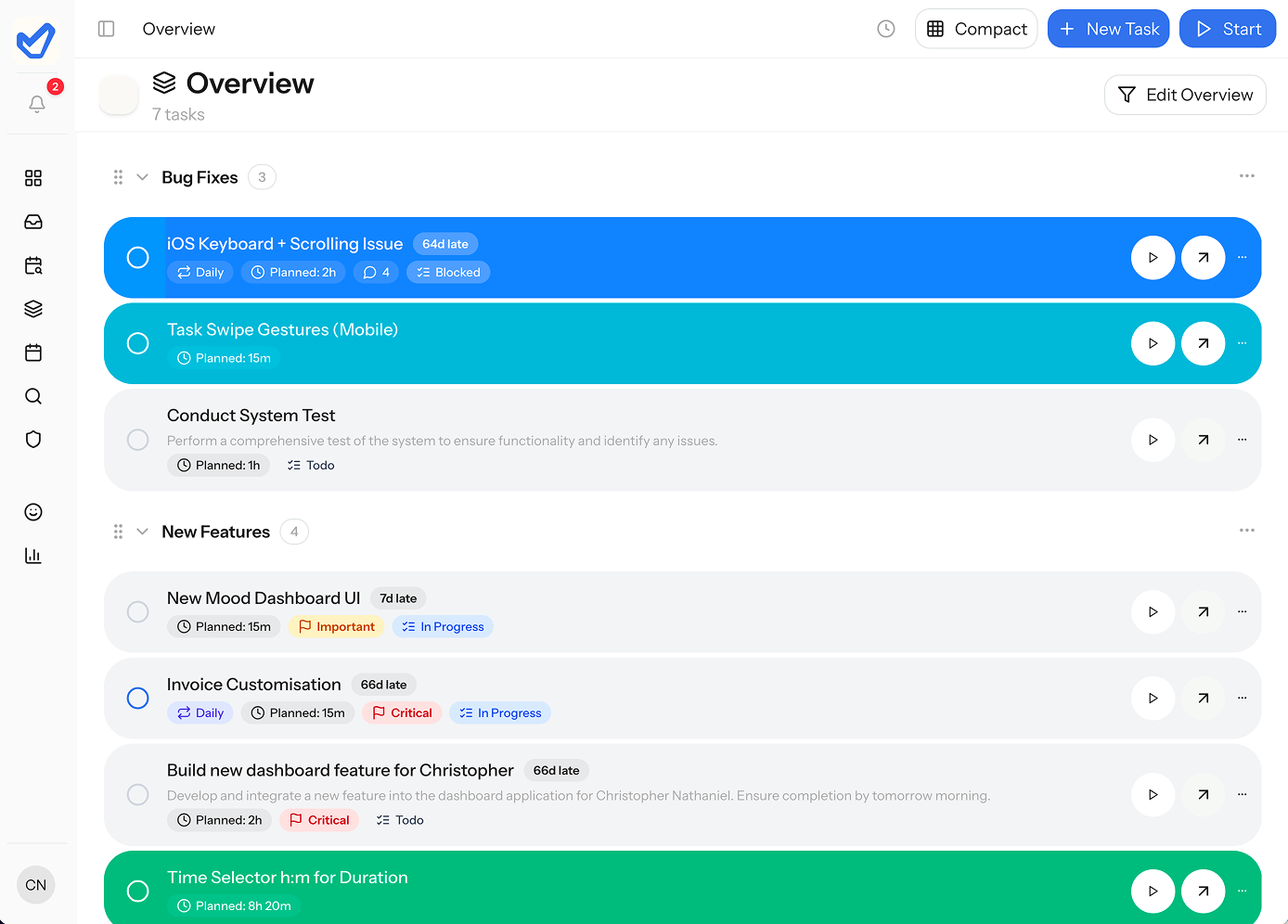Open the options menu for Bug Fixes
Screen dimensions: 1288x924
coord(1246,176)
